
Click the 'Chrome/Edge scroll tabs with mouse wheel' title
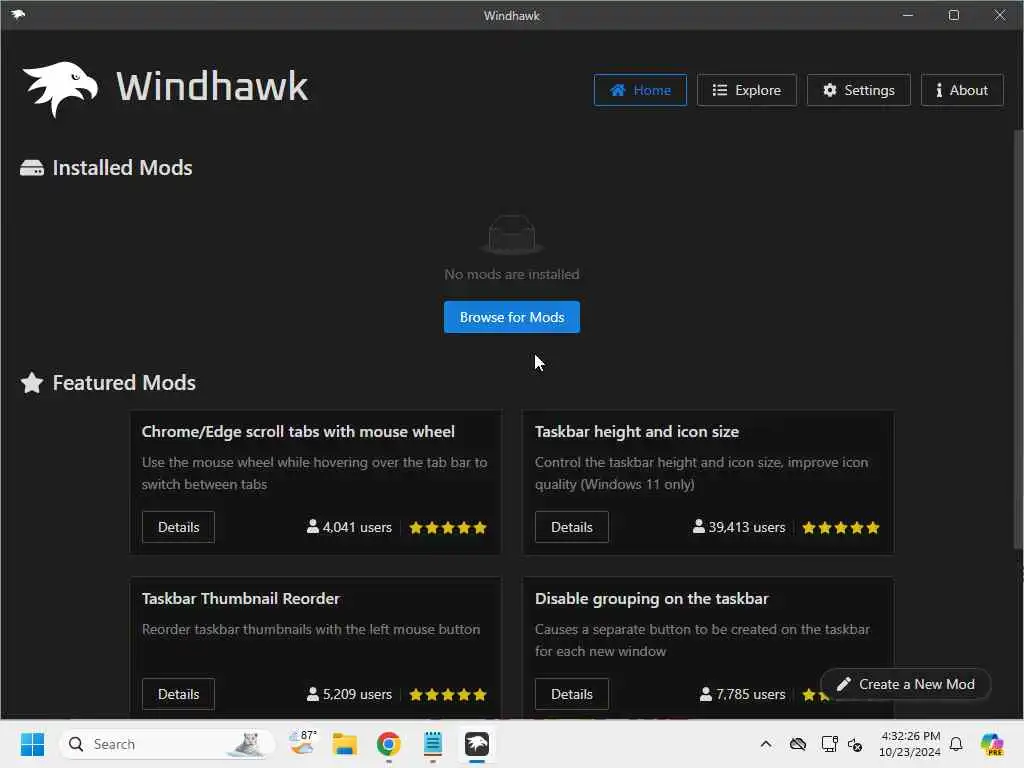pos(298,432)
